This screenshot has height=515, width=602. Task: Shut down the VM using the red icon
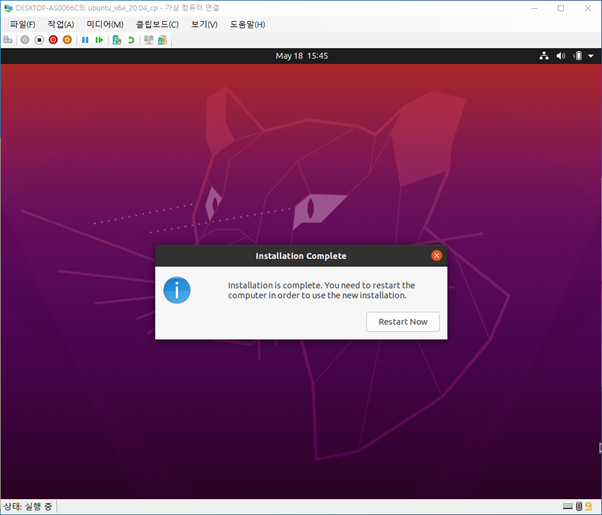pyautogui.click(x=53, y=40)
